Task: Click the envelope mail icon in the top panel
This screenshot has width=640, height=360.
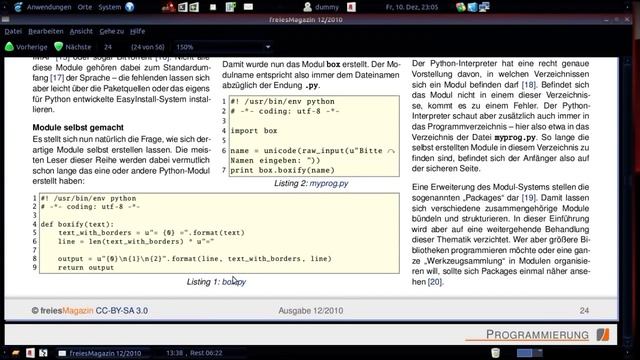Action: coord(248,7)
